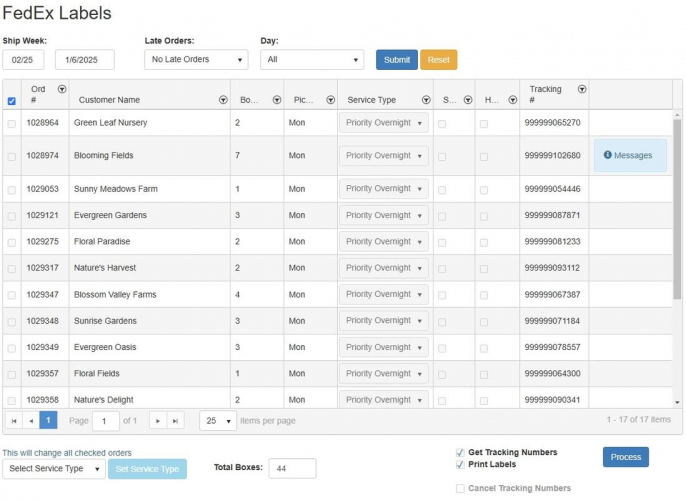The image size is (686, 500).
Task: Click tracking number 999999071184
Action: tap(553, 321)
